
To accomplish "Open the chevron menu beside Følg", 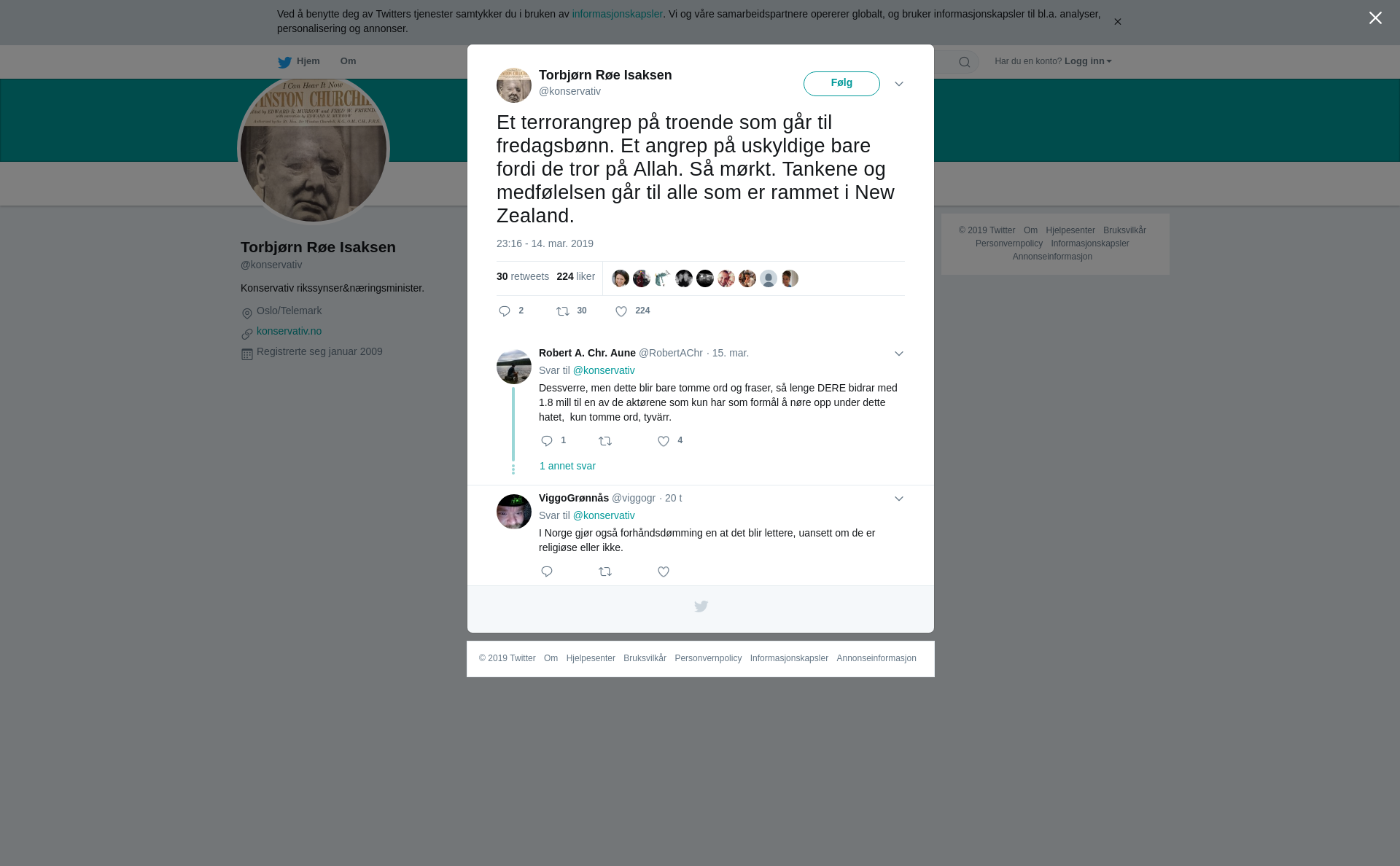I will point(899,84).
